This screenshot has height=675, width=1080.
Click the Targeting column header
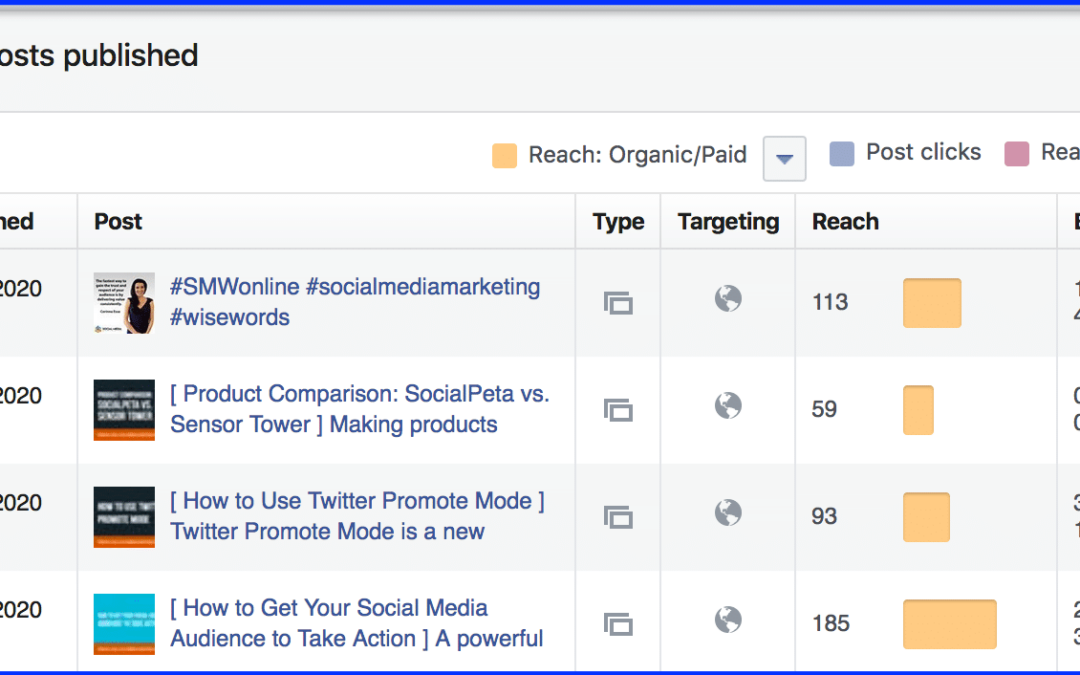728,222
